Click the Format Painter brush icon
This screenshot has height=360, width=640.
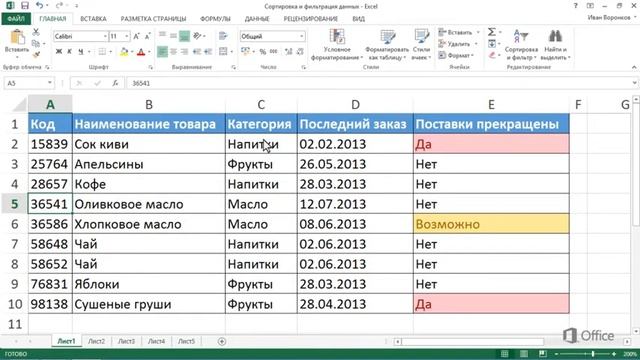point(36,54)
